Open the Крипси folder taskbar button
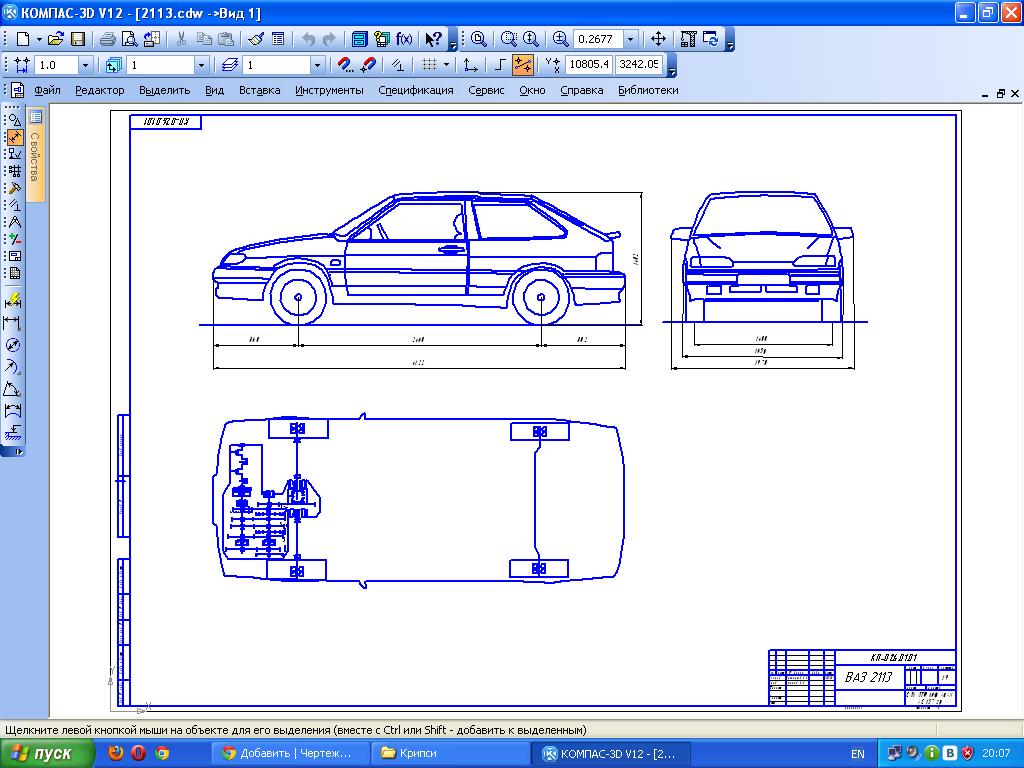1024x768 pixels. click(449, 754)
